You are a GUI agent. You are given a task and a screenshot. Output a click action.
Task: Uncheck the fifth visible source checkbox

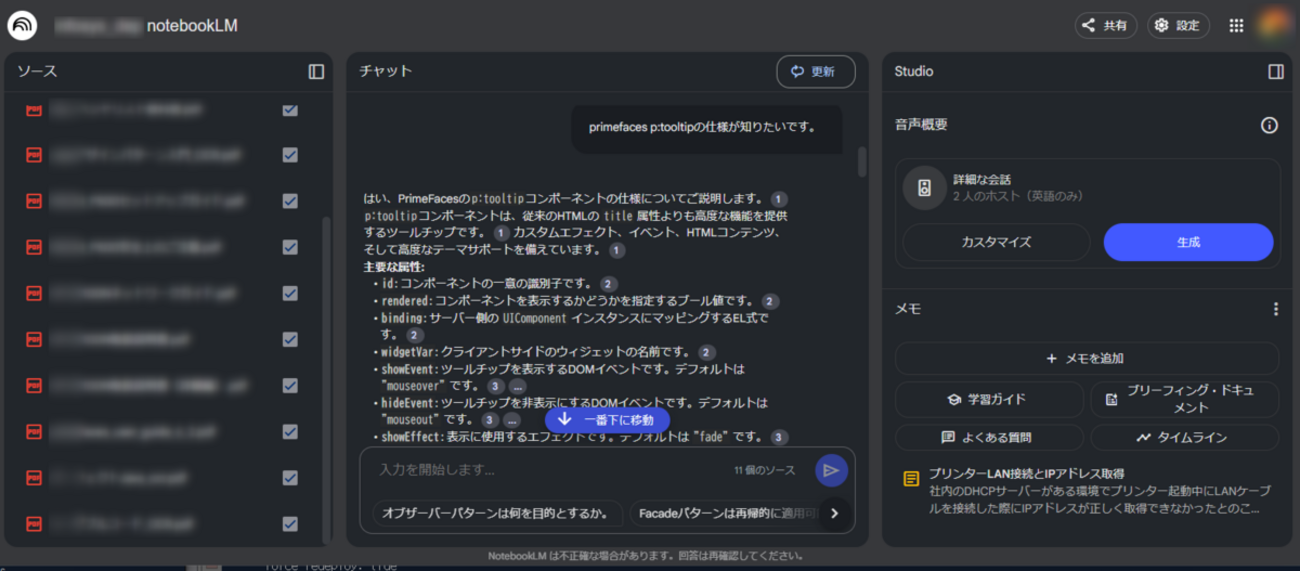click(290, 293)
